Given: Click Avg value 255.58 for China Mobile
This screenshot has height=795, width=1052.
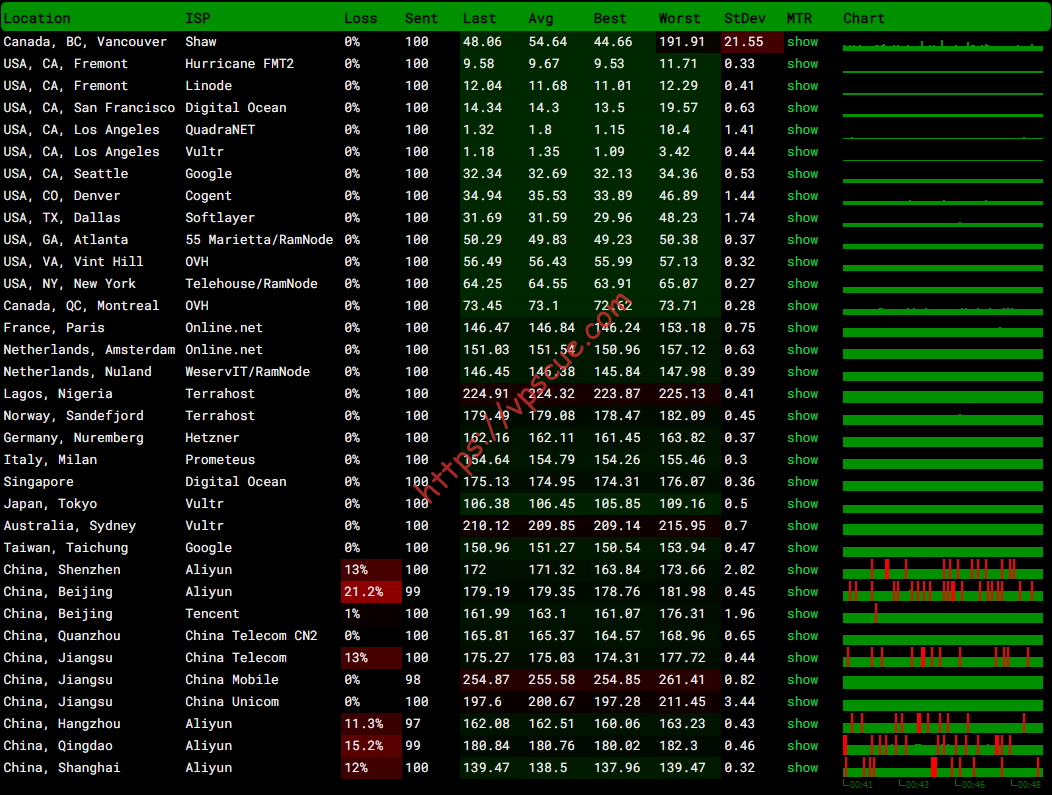Looking at the screenshot, I should coord(551,680).
